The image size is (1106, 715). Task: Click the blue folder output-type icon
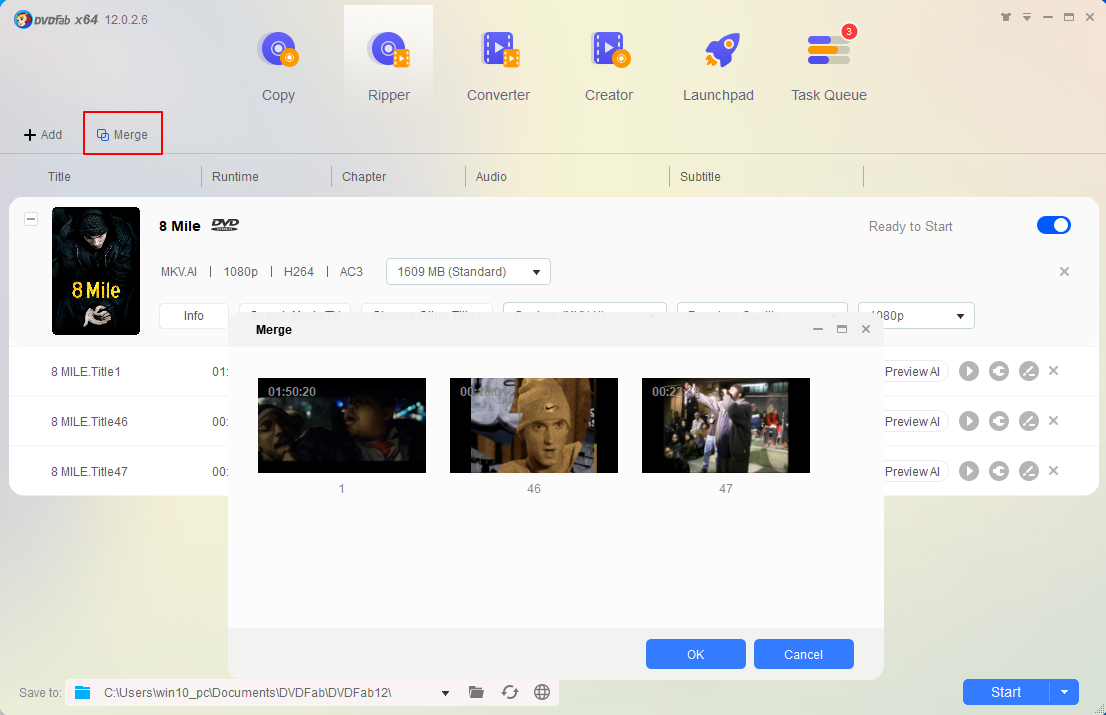pos(83,692)
